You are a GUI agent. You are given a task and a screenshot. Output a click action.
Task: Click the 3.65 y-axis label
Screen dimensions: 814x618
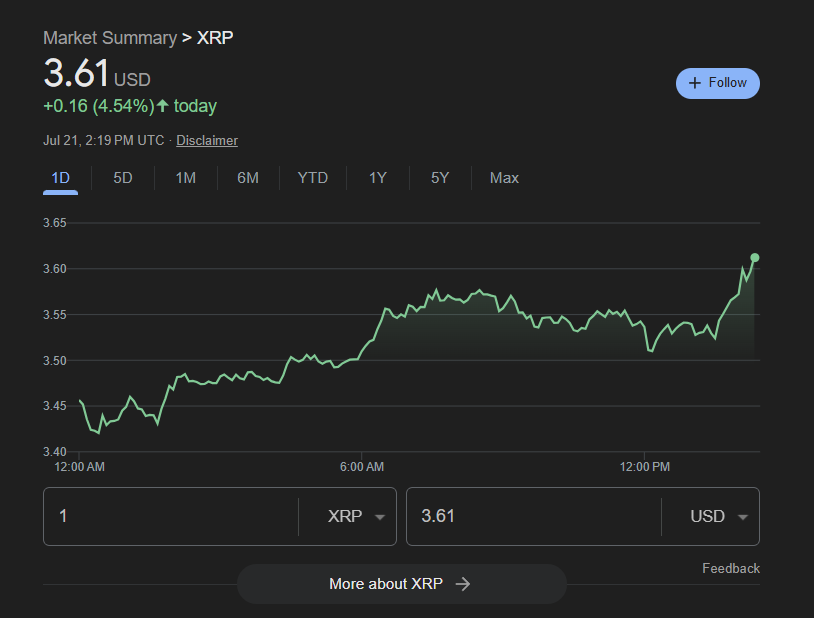55,223
